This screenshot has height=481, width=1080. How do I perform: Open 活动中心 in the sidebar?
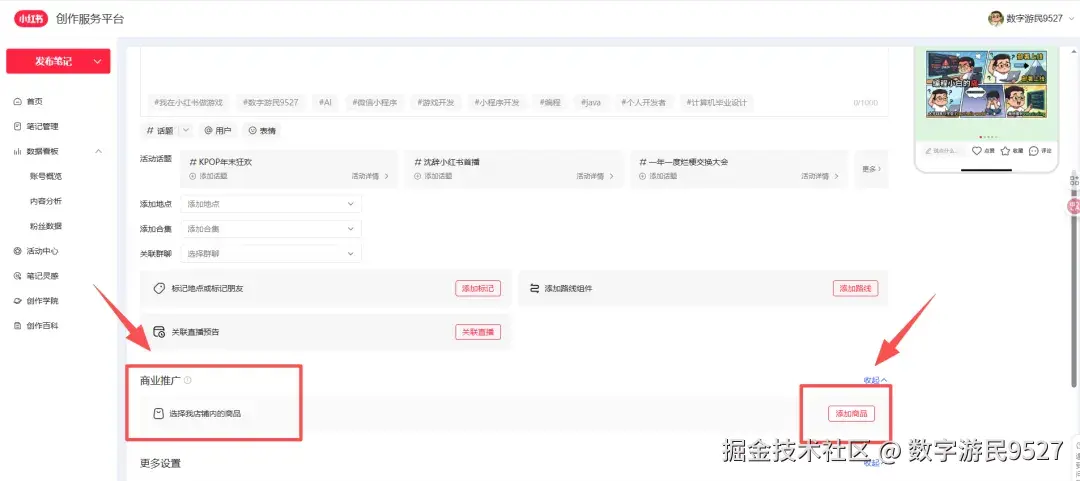42,251
